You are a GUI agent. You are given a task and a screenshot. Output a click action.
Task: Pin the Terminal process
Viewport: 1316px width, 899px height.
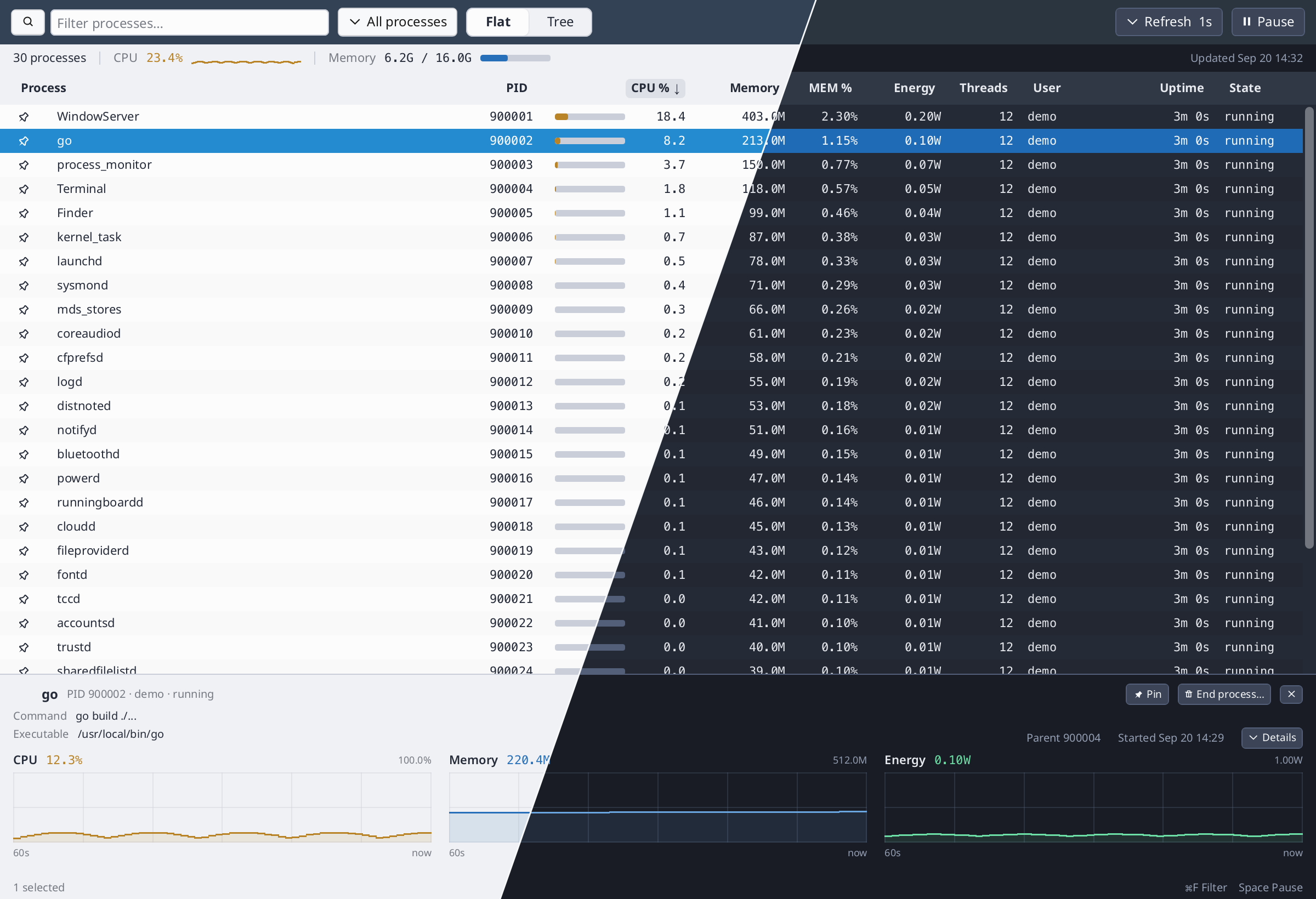[x=24, y=189]
